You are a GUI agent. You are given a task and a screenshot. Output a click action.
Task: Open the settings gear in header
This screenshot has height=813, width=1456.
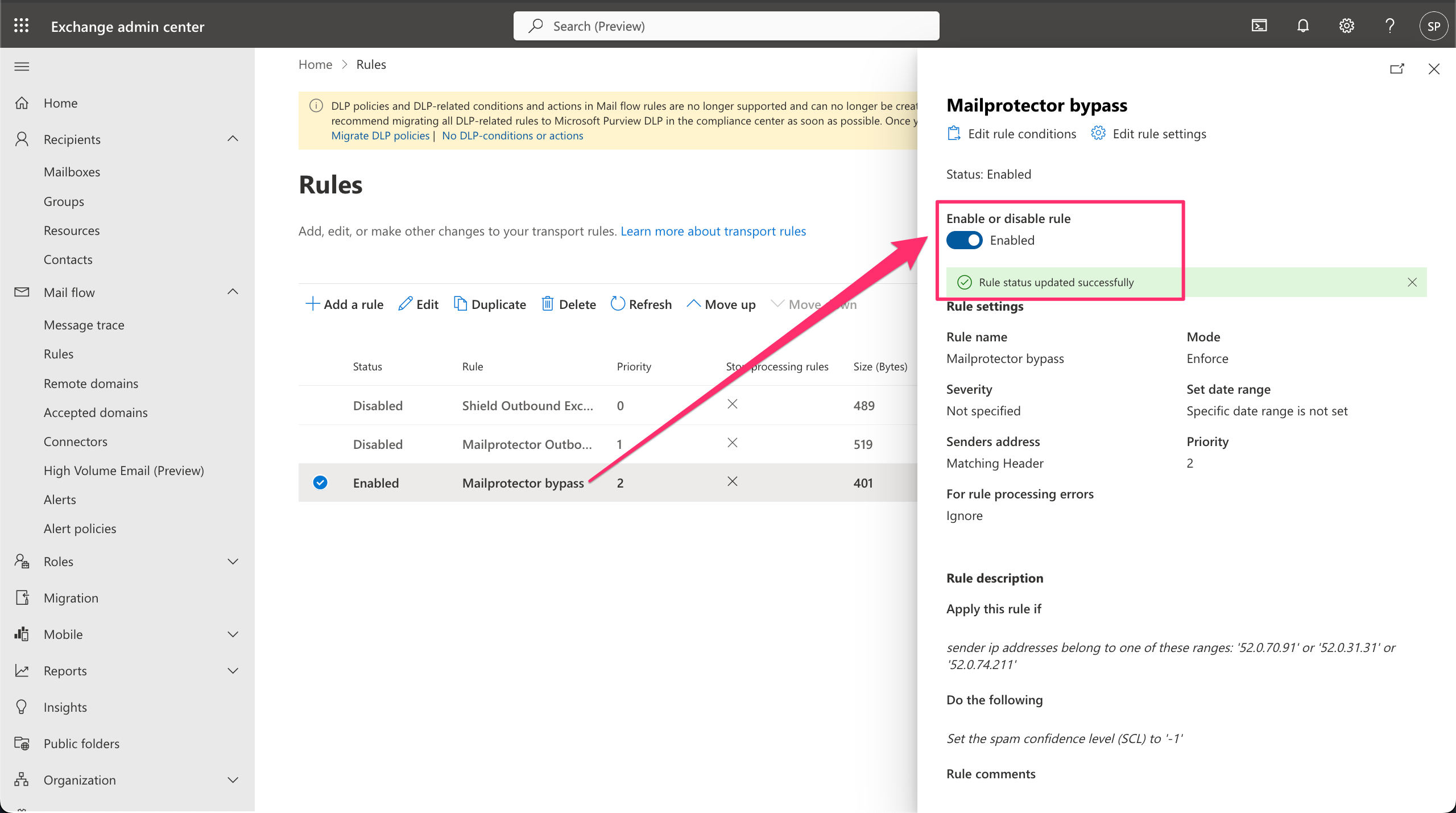coord(1346,26)
